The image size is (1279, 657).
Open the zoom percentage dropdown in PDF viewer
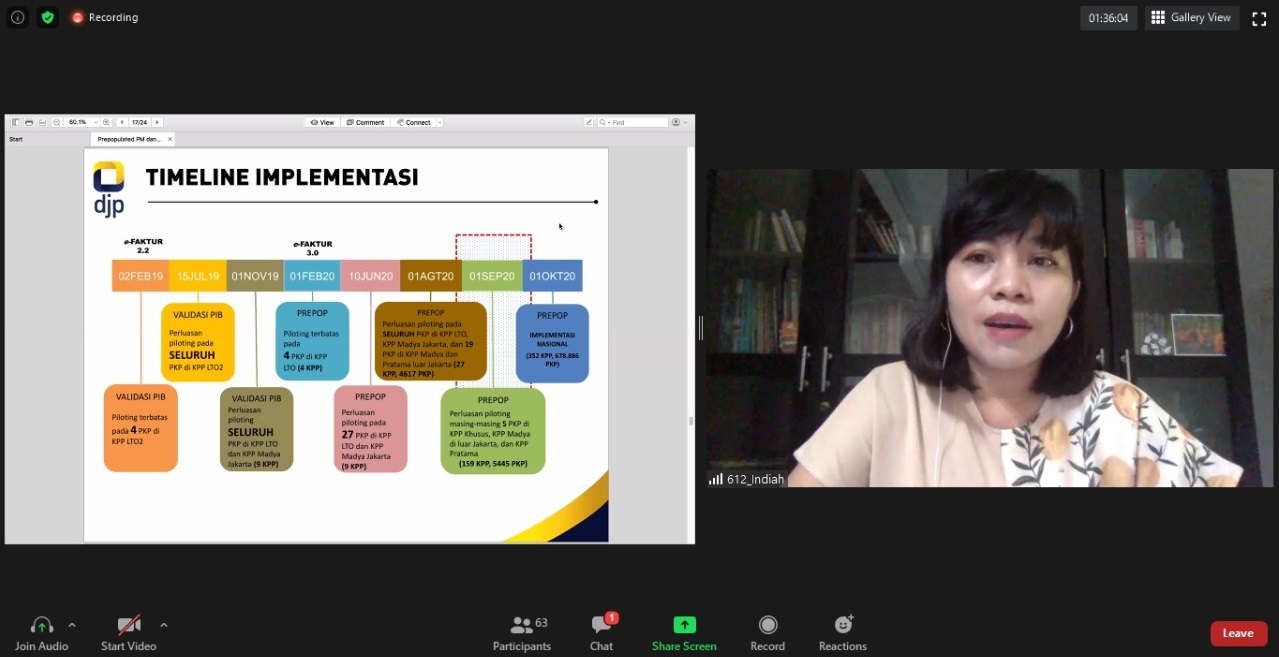(94, 122)
